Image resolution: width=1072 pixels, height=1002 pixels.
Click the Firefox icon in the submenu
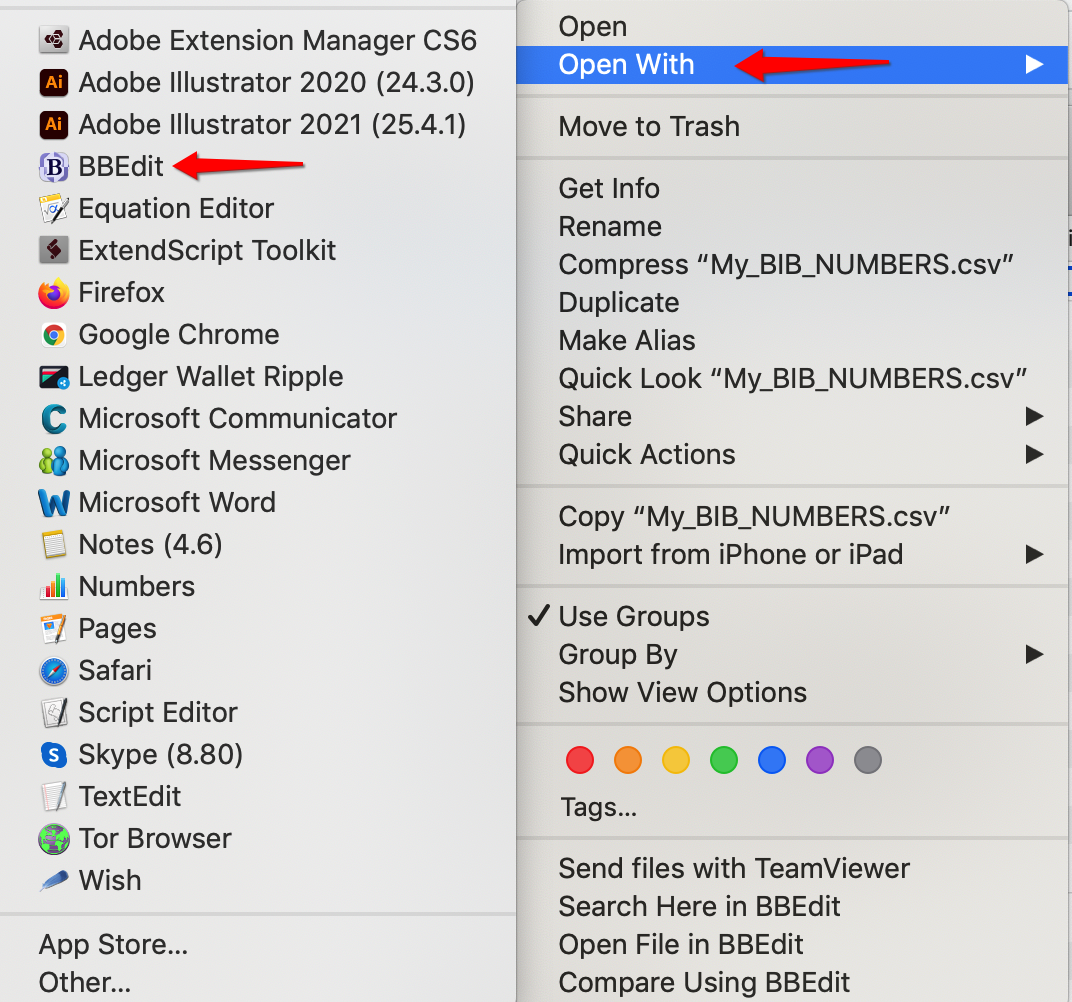click(53, 293)
